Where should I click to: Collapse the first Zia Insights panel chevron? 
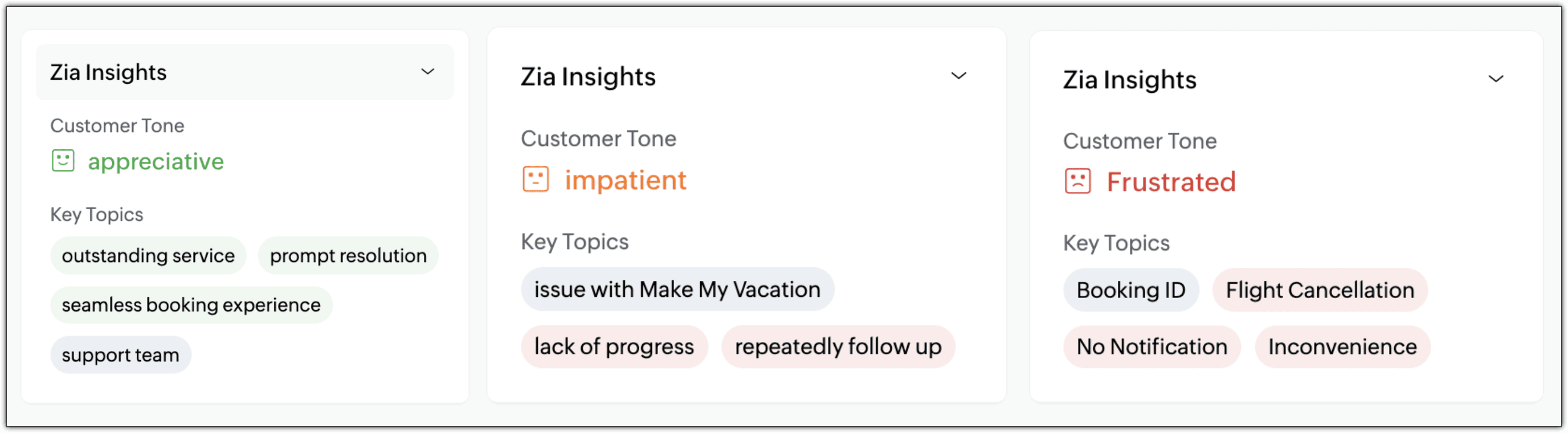428,72
